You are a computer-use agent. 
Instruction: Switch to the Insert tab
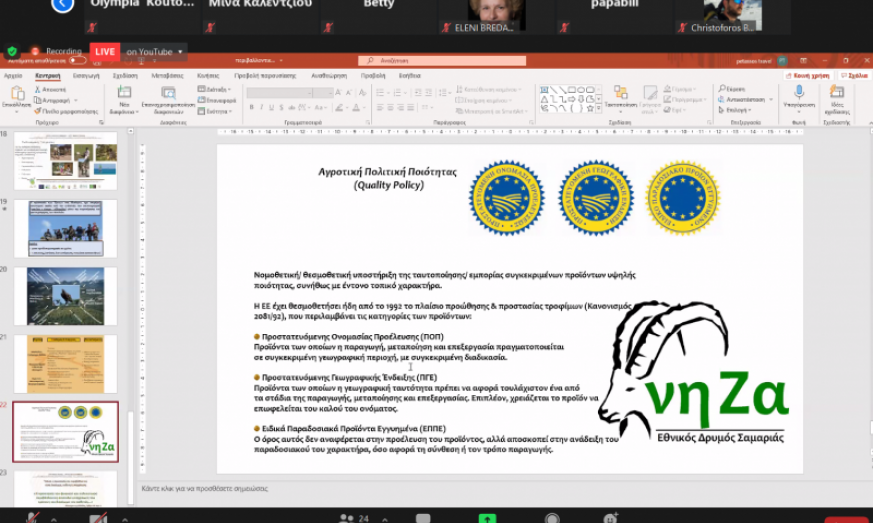[x=86, y=75]
